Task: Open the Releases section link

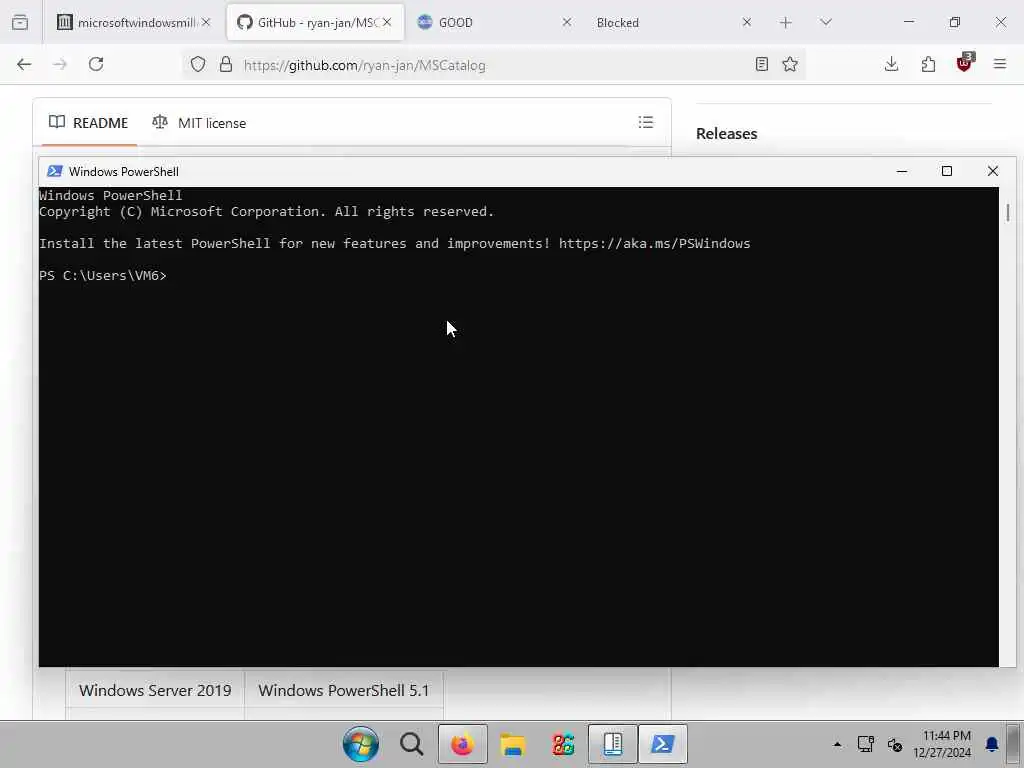Action: coord(726,134)
